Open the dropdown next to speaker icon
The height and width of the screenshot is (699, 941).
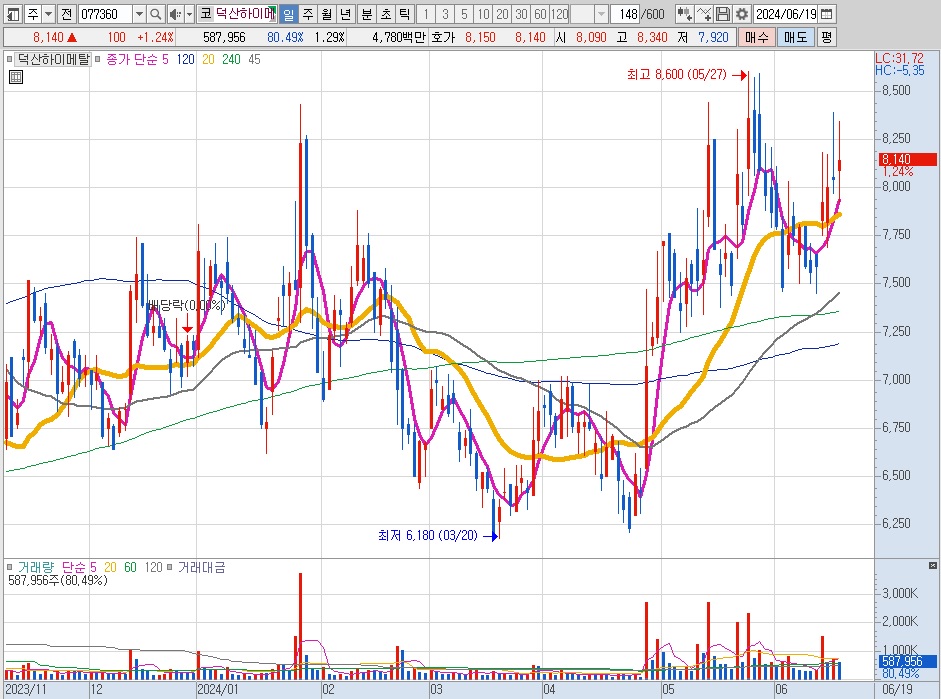coord(189,14)
